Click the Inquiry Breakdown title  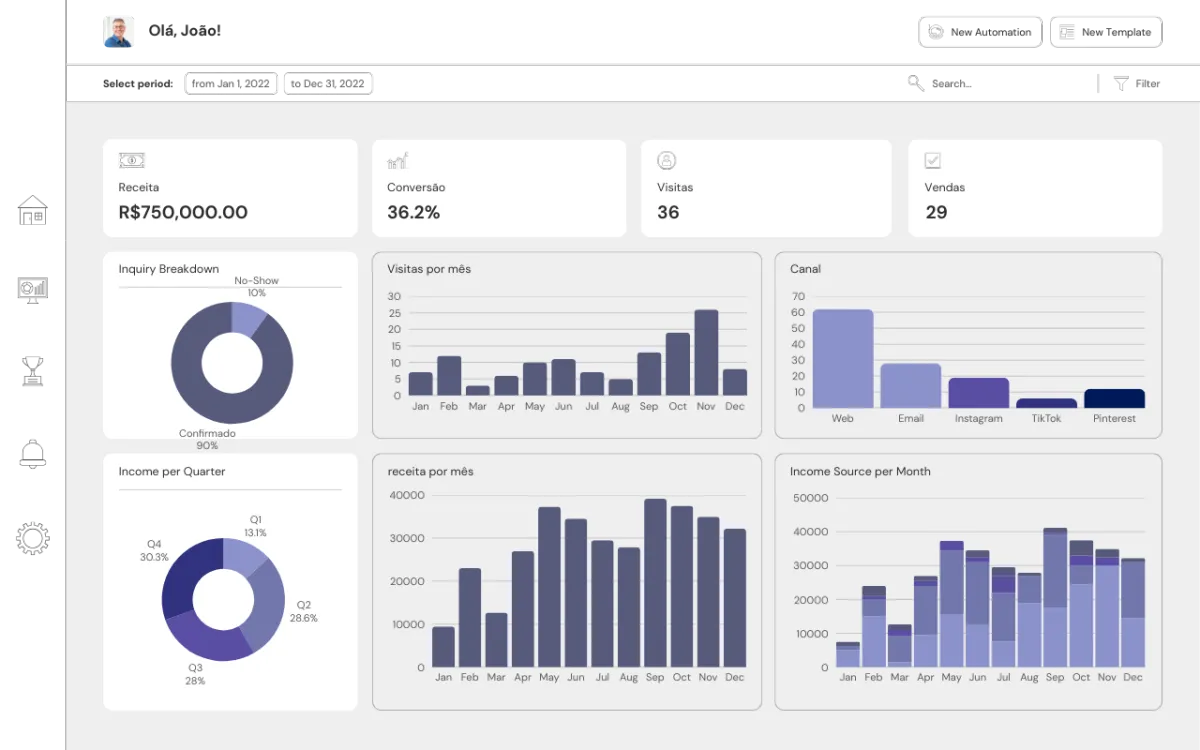(x=169, y=269)
